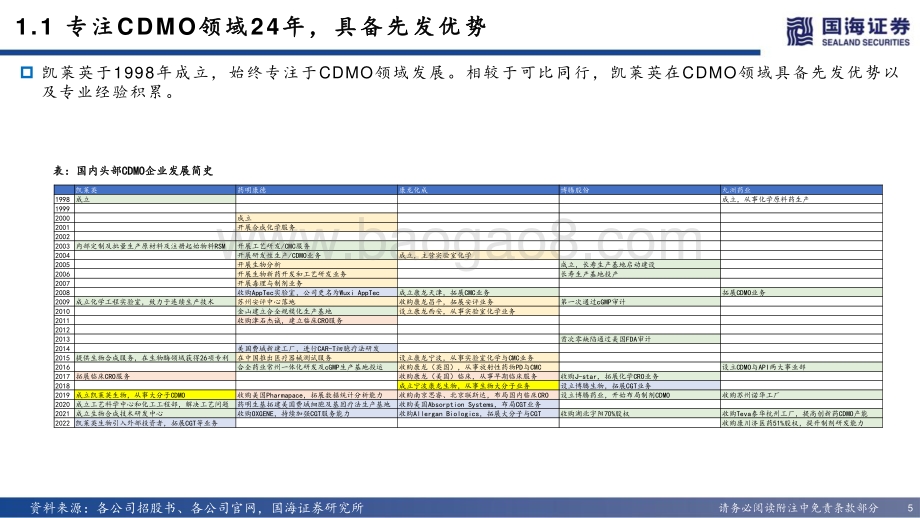Click the cell 内部定制及批量生产原材料及注册起始物料RSM

click(155, 246)
